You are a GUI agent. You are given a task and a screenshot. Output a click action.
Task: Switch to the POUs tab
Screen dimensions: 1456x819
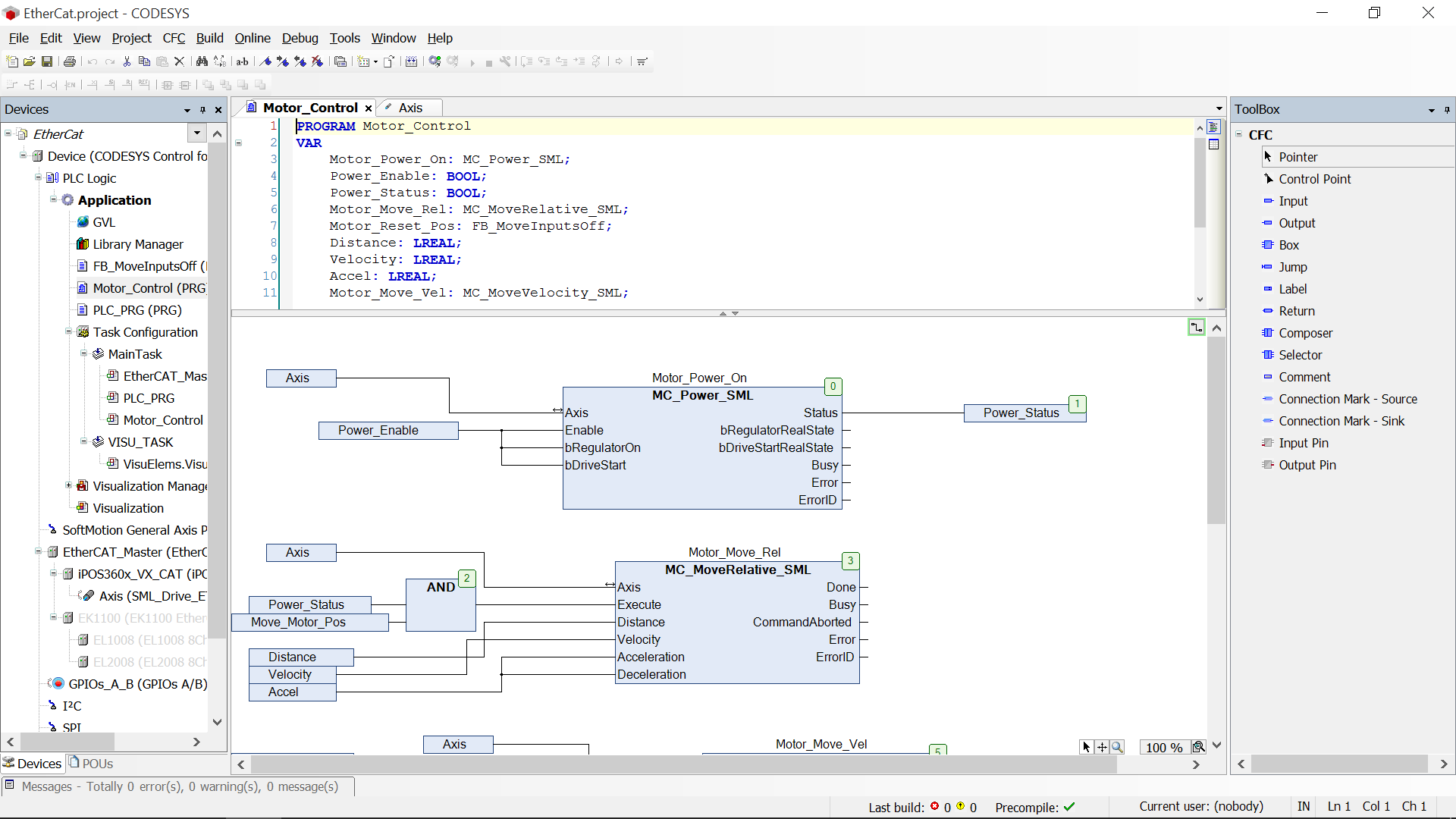pos(91,764)
